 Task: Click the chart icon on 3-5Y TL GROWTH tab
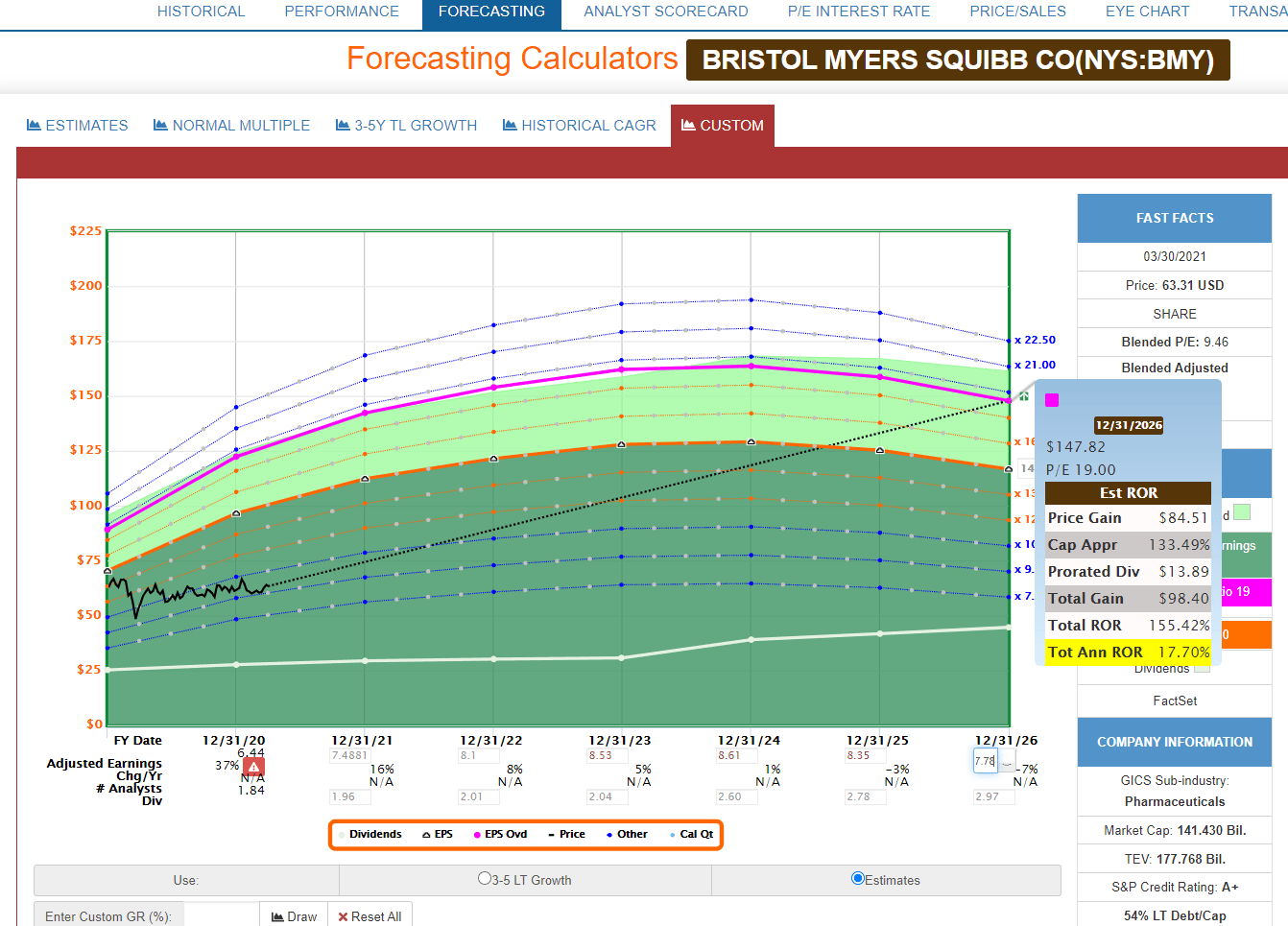pyautogui.click(x=343, y=125)
